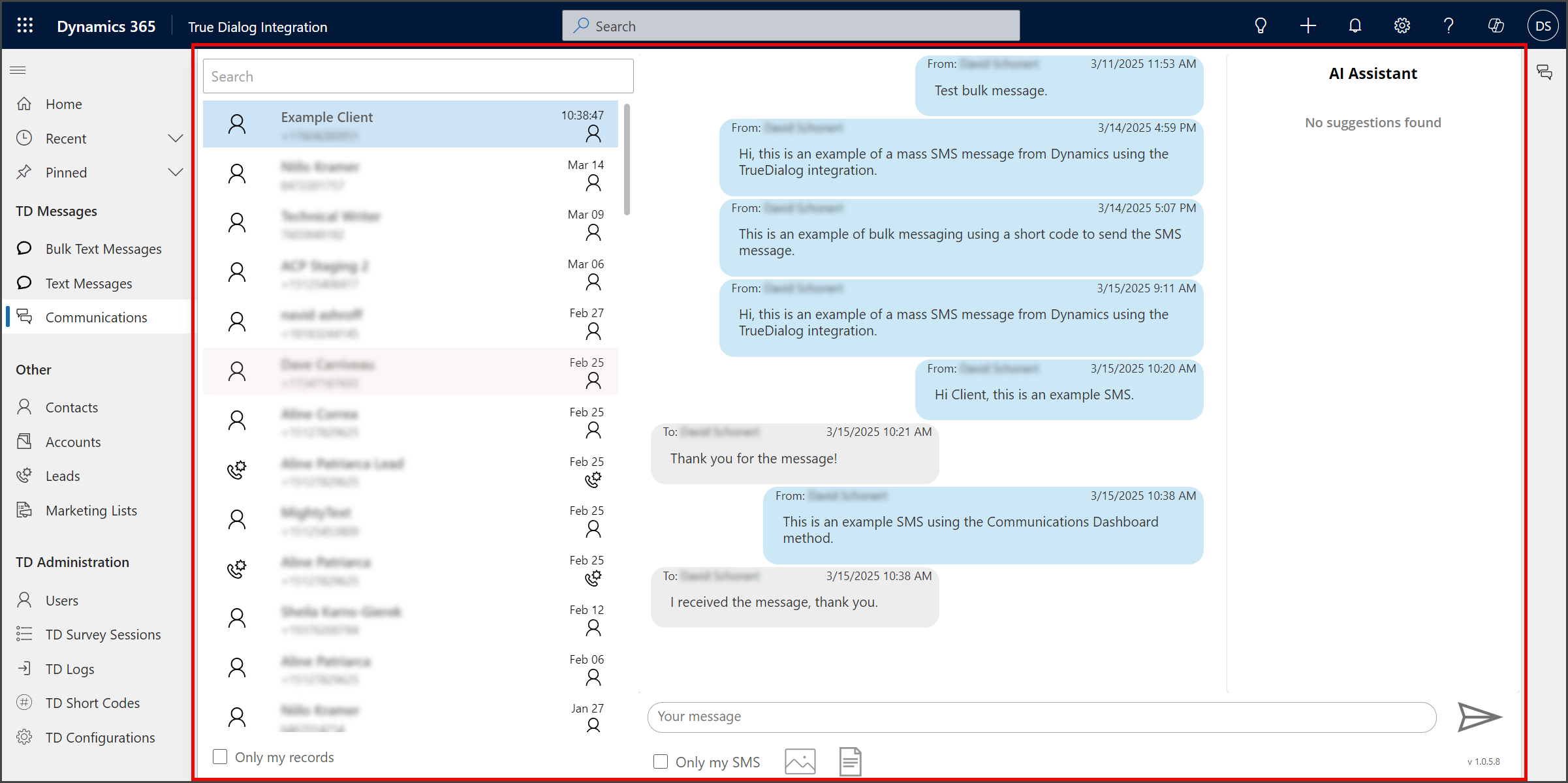This screenshot has height=783, width=1568.
Task: Click the plus quick create icon
Action: click(1308, 26)
